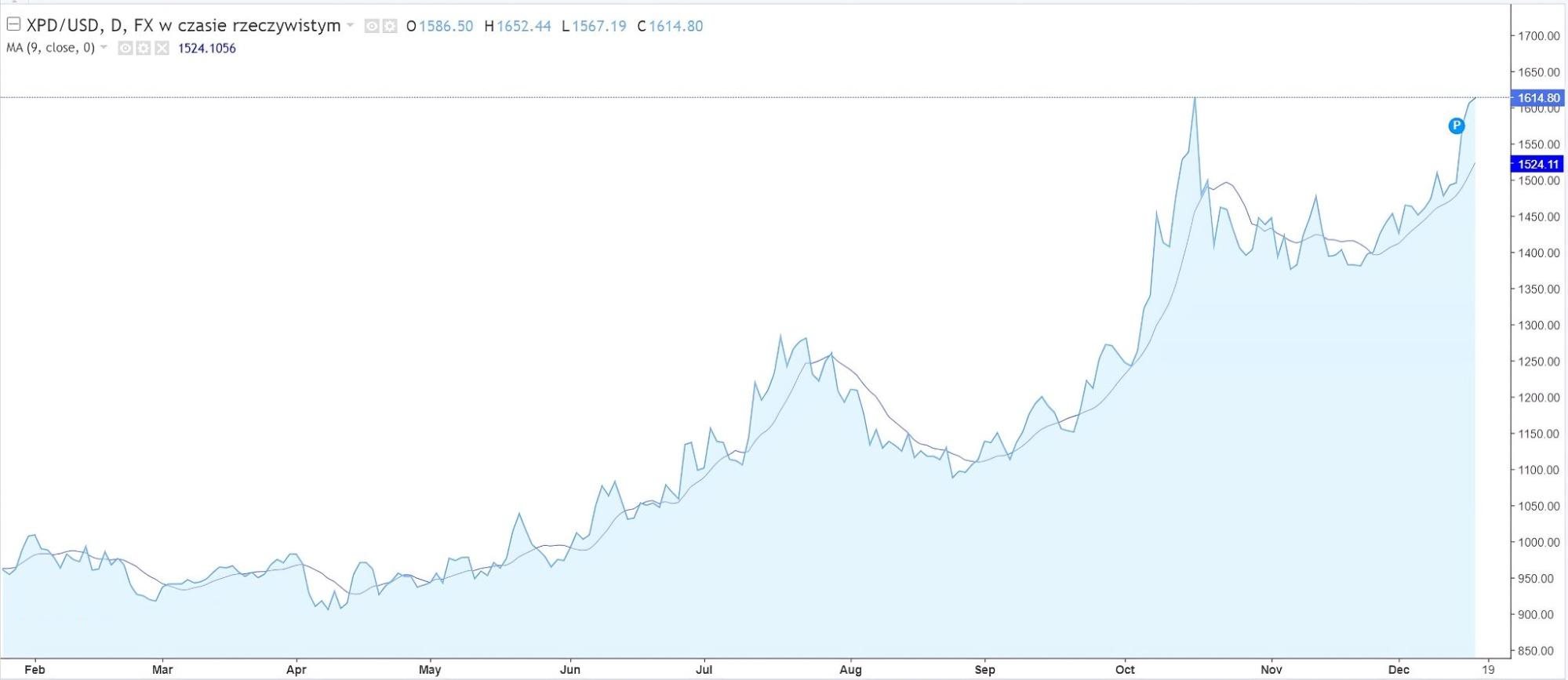The height and width of the screenshot is (680, 1568).
Task: Toggle visibility eye for XPD/USD series
Action: [372, 27]
